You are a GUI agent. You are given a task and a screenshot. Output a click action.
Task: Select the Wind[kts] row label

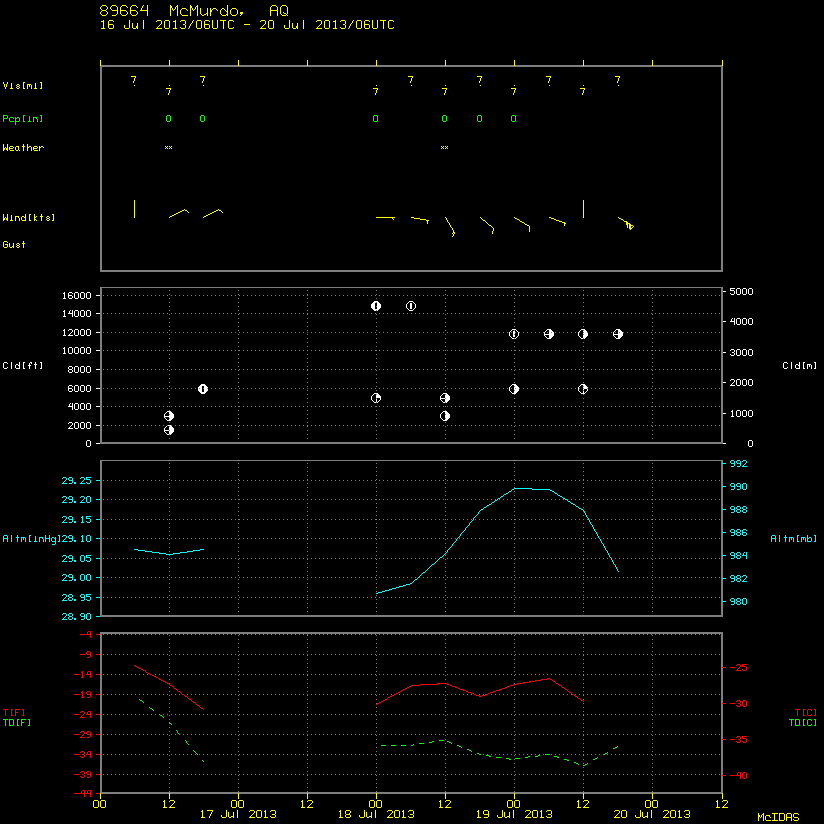[x=28, y=218]
